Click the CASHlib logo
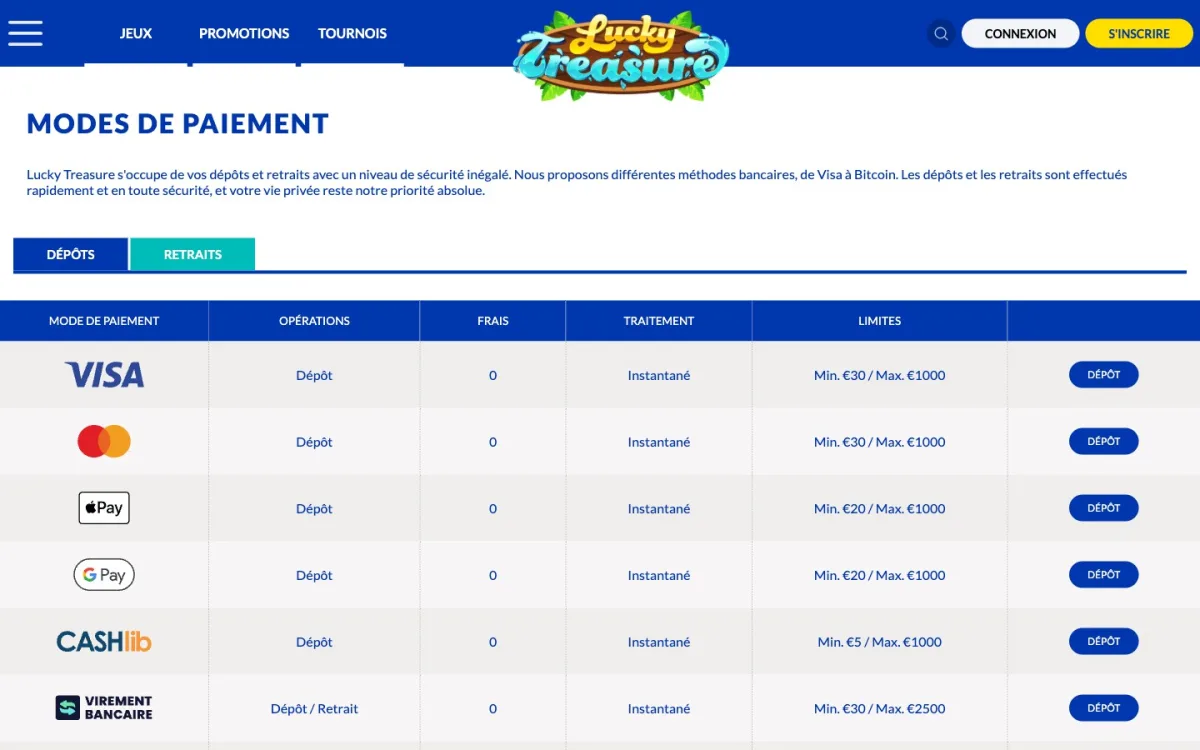This screenshot has height=750, width=1200. pos(104,641)
